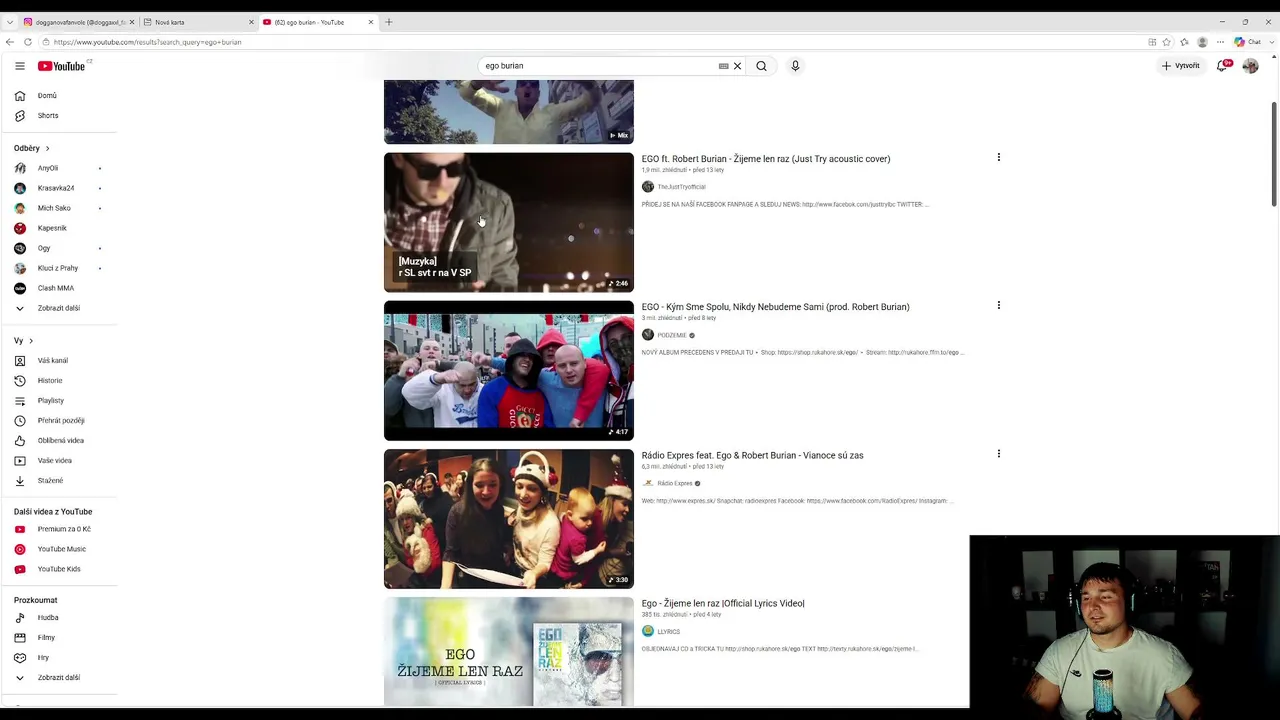Open video title EGO ft. Robert Burian Žijeme len raz

point(766,159)
